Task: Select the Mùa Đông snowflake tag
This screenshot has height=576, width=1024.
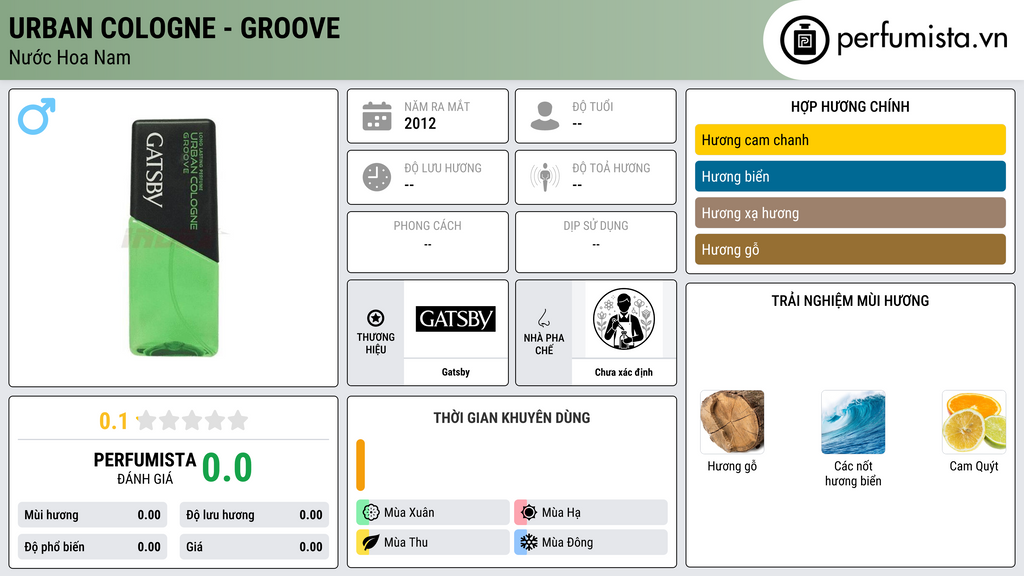Action: pyautogui.click(x=591, y=542)
